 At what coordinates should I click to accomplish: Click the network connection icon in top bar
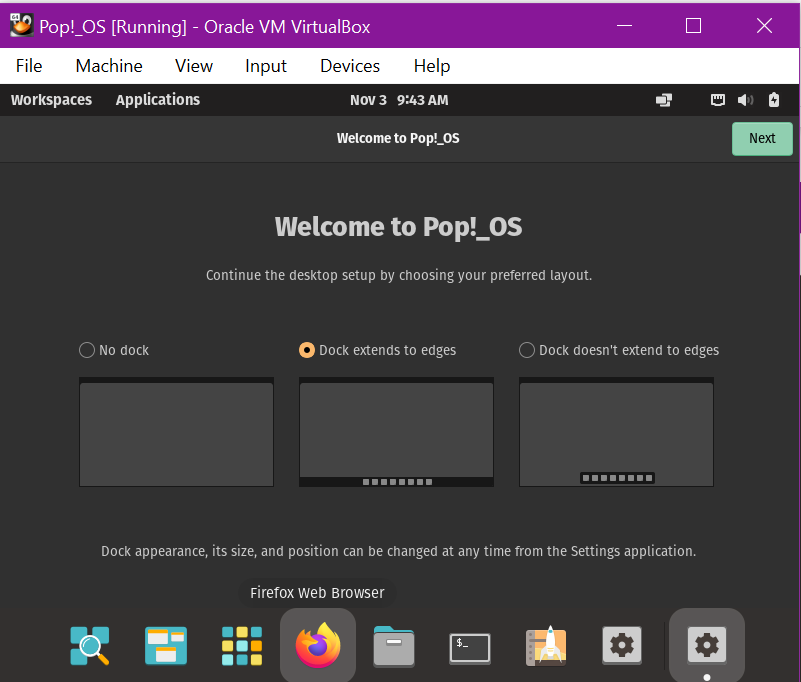tap(664, 100)
